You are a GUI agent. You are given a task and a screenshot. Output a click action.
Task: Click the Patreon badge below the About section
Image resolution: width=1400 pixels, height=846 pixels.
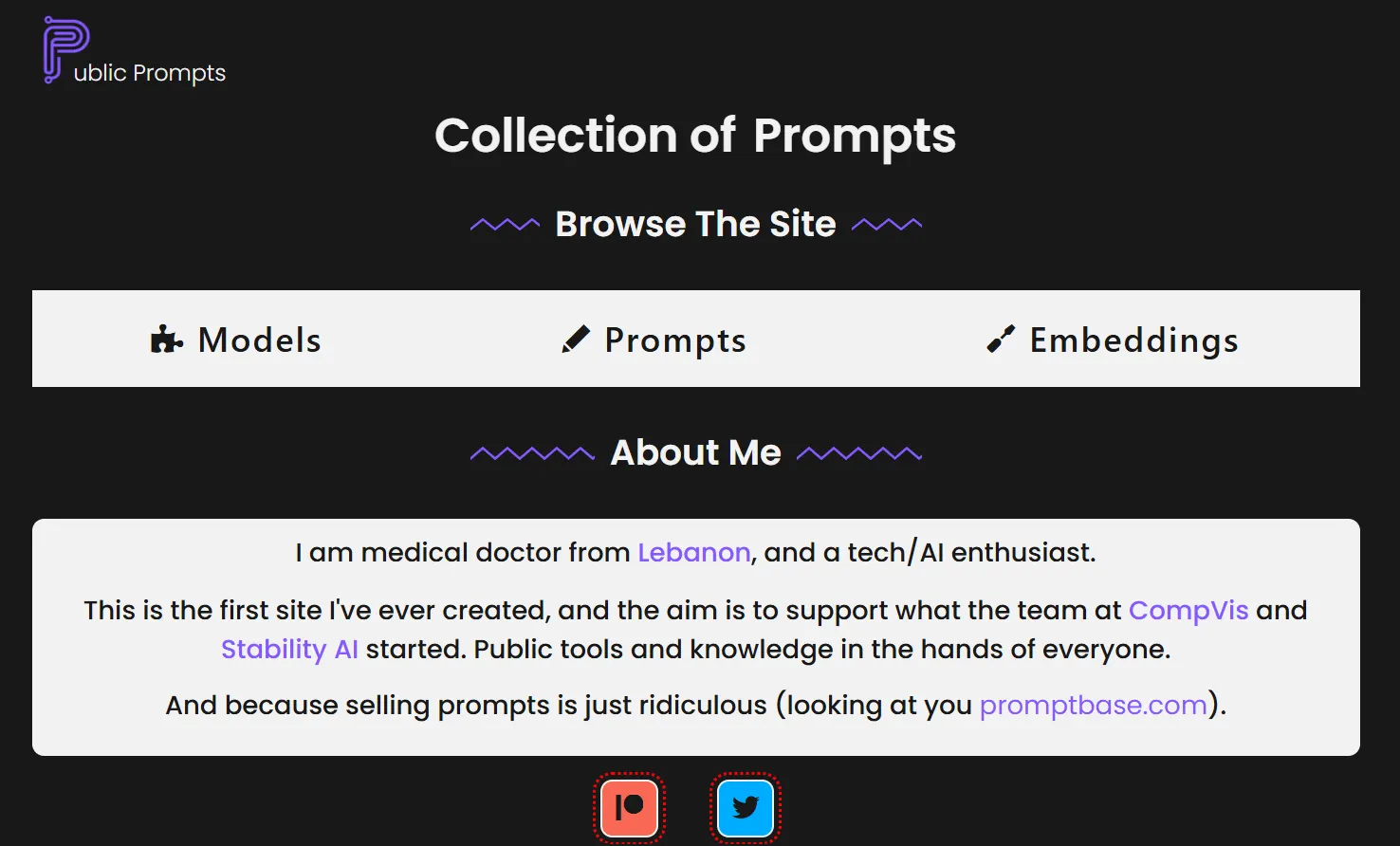tap(629, 807)
